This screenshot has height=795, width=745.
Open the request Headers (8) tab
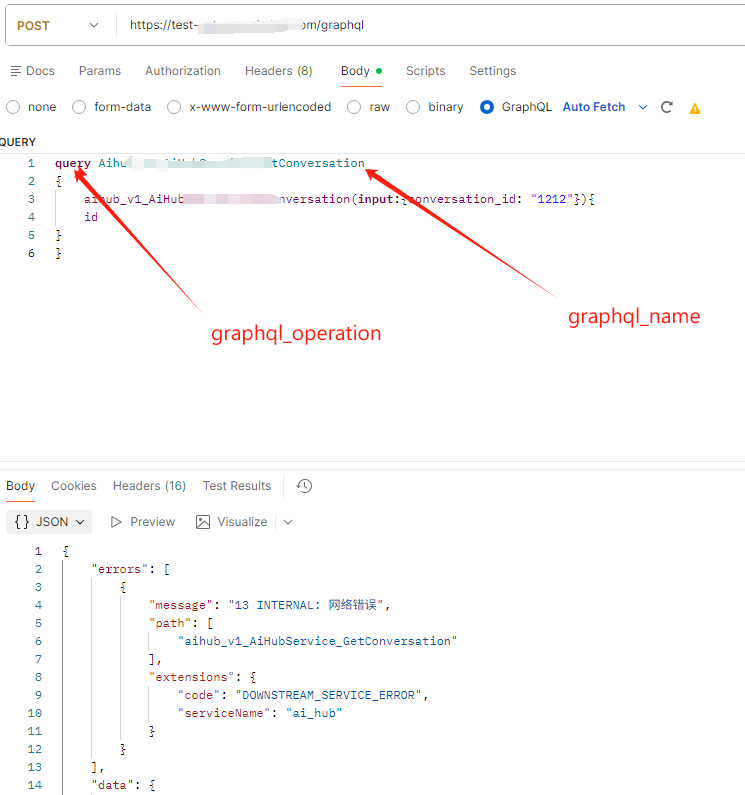[278, 71]
